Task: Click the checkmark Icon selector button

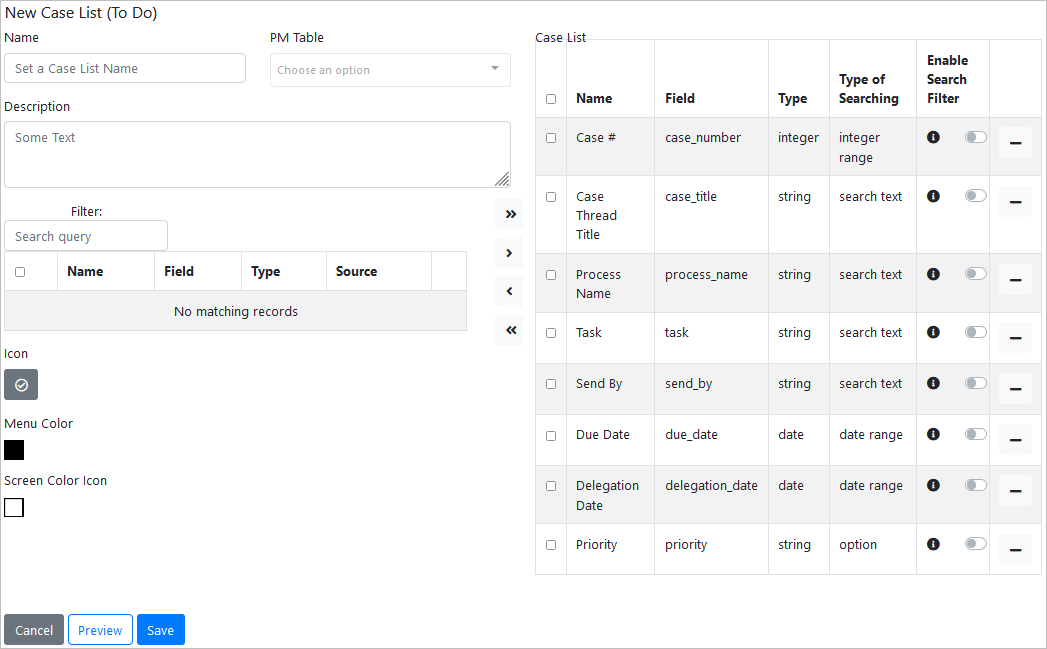Action: (x=21, y=385)
